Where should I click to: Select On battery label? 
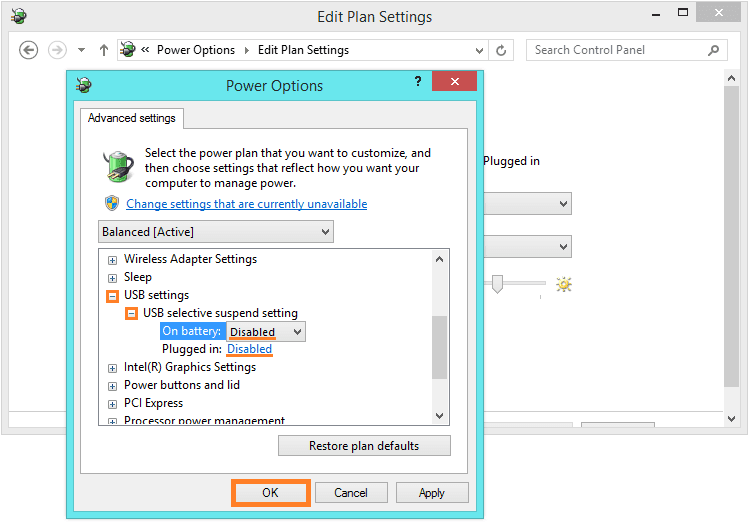click(192, 331)
